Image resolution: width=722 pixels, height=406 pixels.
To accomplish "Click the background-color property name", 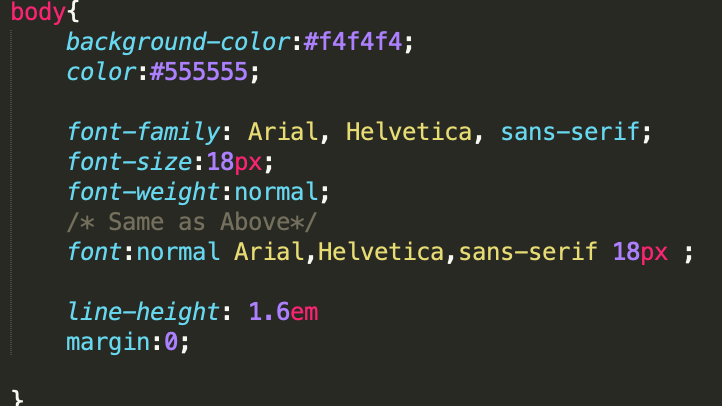I will coord(176,43).
